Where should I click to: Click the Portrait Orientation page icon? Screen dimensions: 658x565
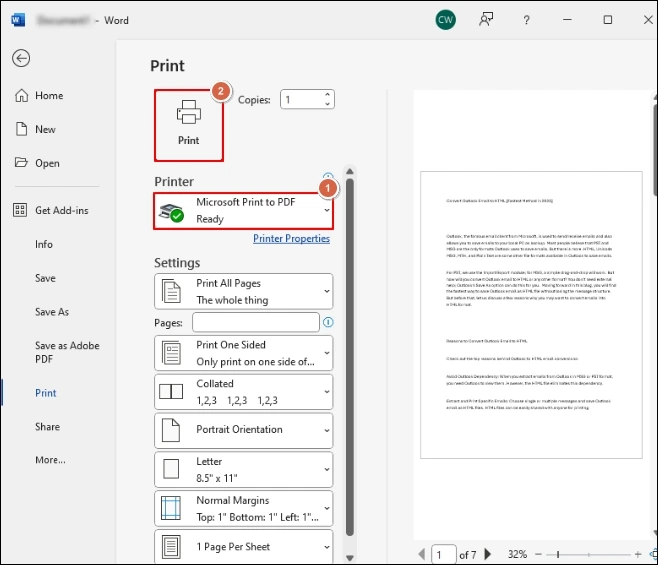pyautogui.click(x=171, y=430)
